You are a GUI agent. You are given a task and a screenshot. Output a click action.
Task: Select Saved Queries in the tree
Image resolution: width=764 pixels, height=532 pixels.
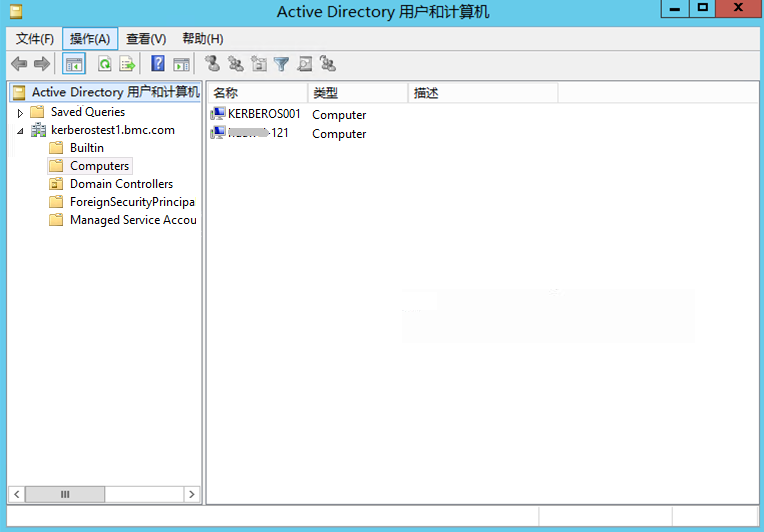pos(88,112)
